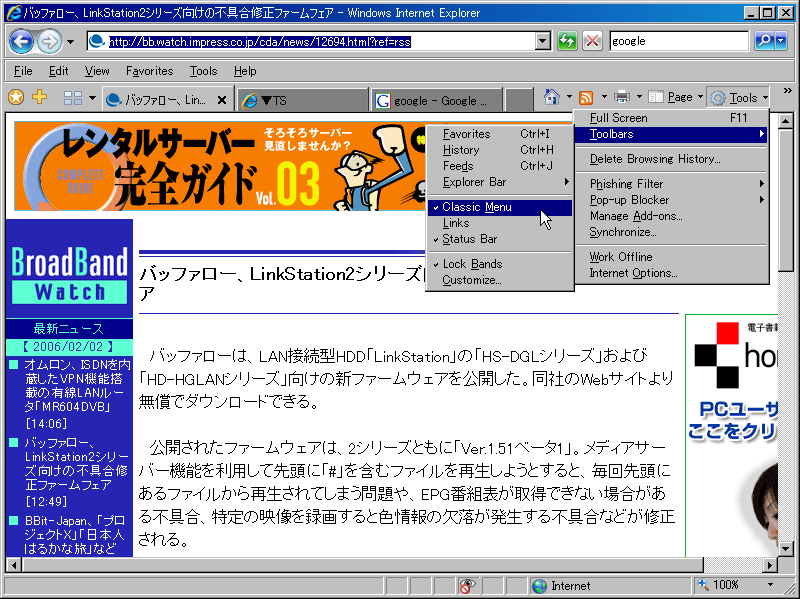This screenshot has height=599, width=800.
Task: Print page with the printer icon
Action: (621, 96)
